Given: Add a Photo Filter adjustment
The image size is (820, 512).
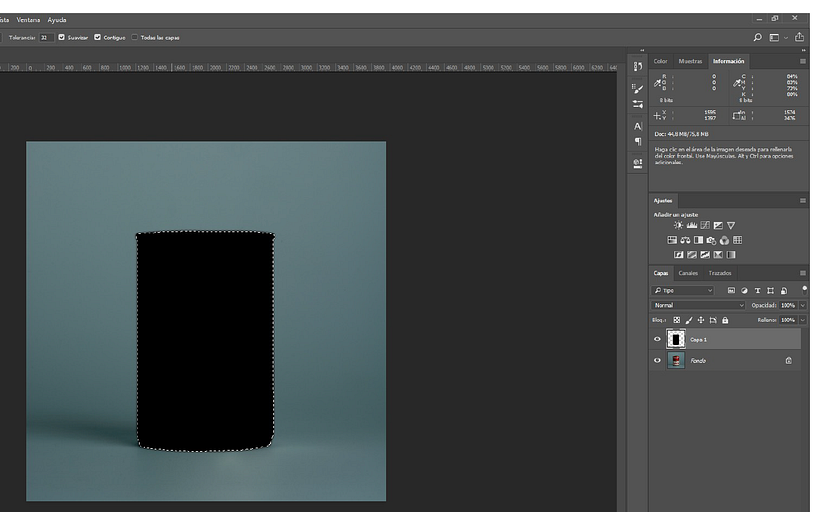Looking at the screenshot, I should pos(711,240).
